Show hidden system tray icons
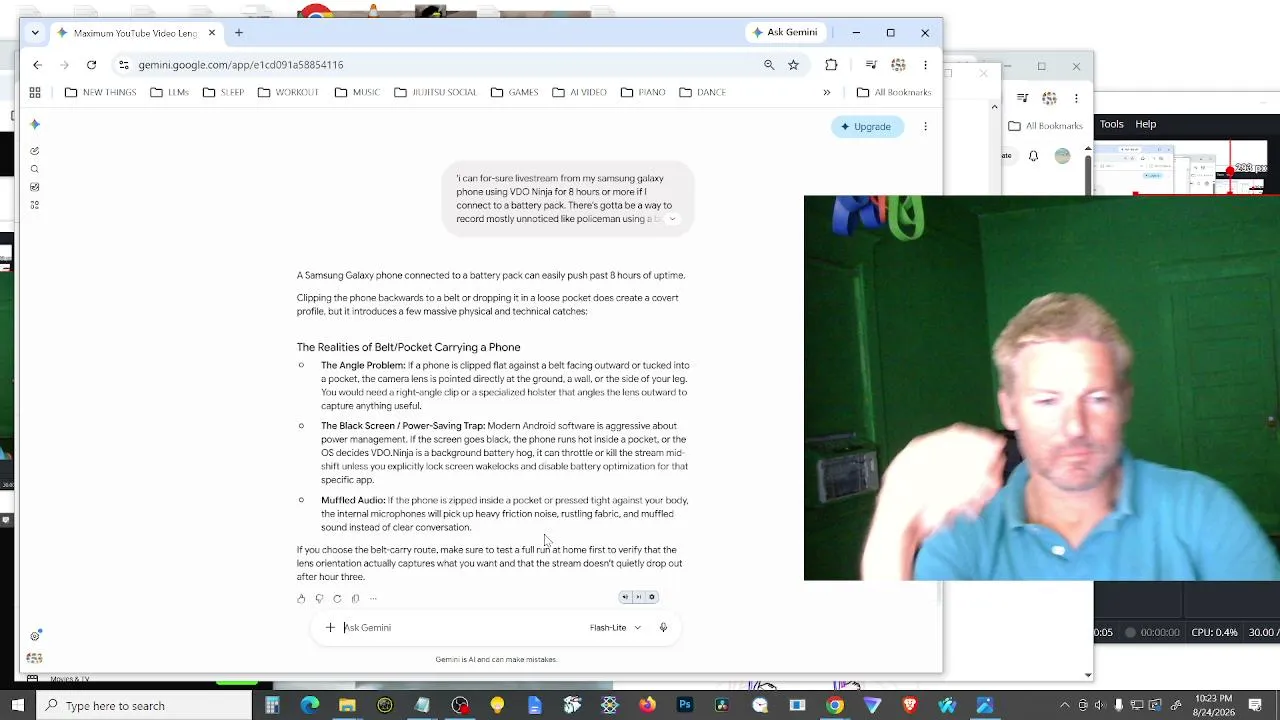Viewport: 1280px width, 720px height. click(x=1063, y=706)
